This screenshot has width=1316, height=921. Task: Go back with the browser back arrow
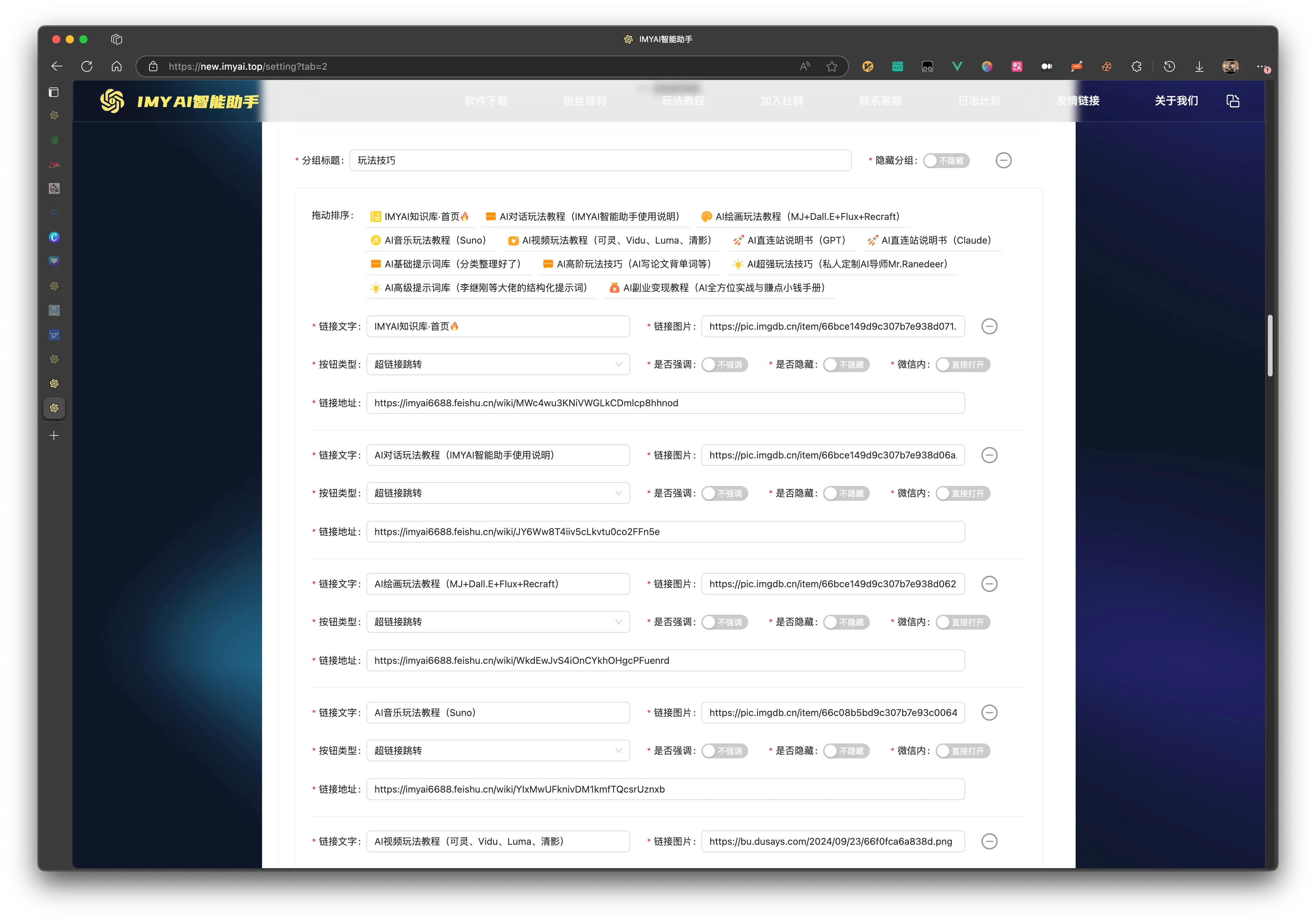tap(57, 66)
